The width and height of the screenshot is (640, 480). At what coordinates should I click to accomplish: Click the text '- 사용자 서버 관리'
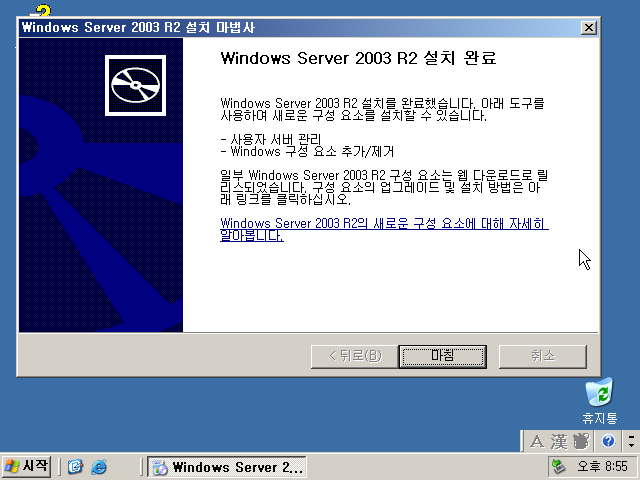(271, 139)
